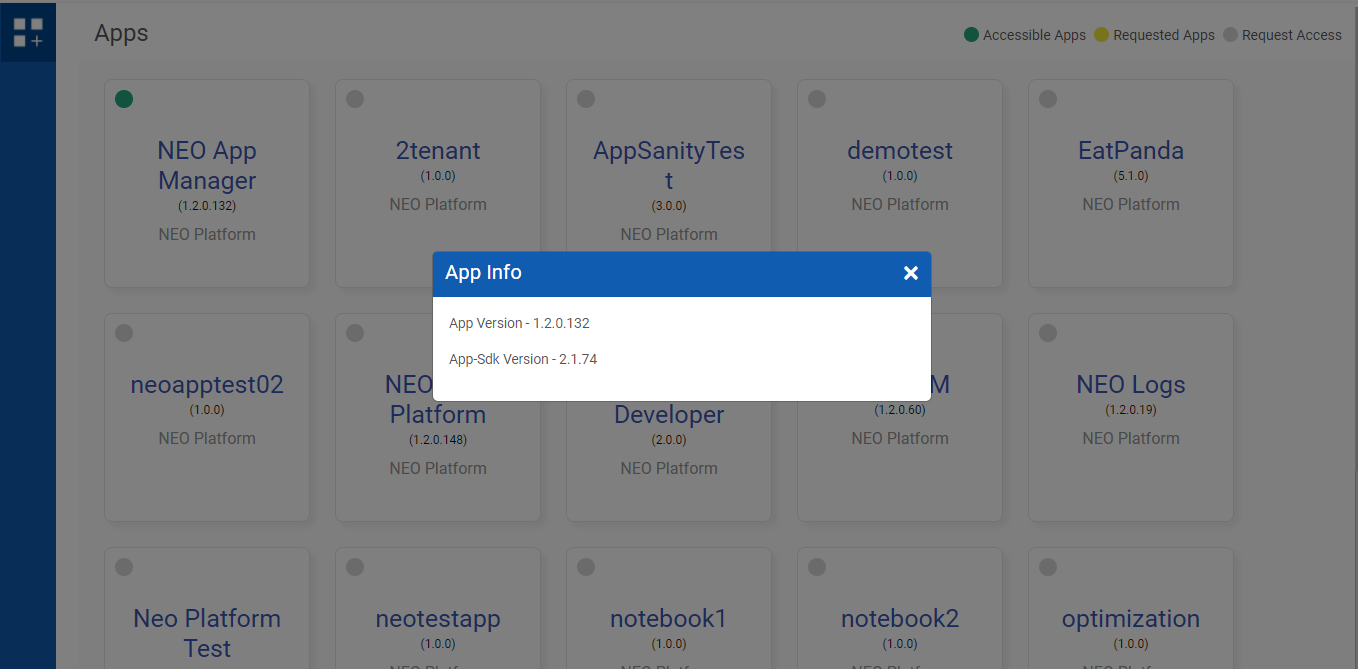Click the status dot on notebook2 card
This screenshot has width=1358, height=669.
tap(817, 567)
